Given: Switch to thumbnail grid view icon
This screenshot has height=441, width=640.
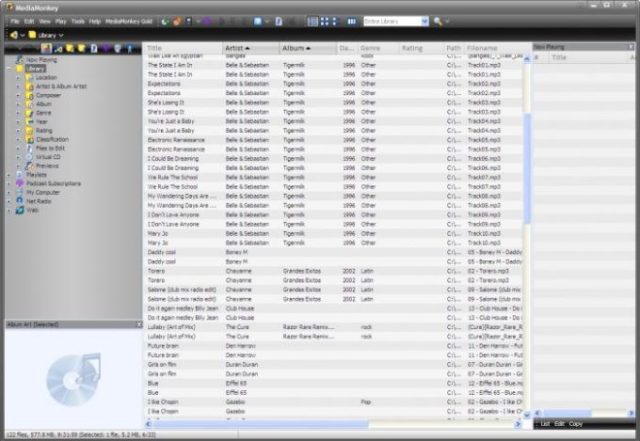Looking at the screenshot, I should pos(324,22).
